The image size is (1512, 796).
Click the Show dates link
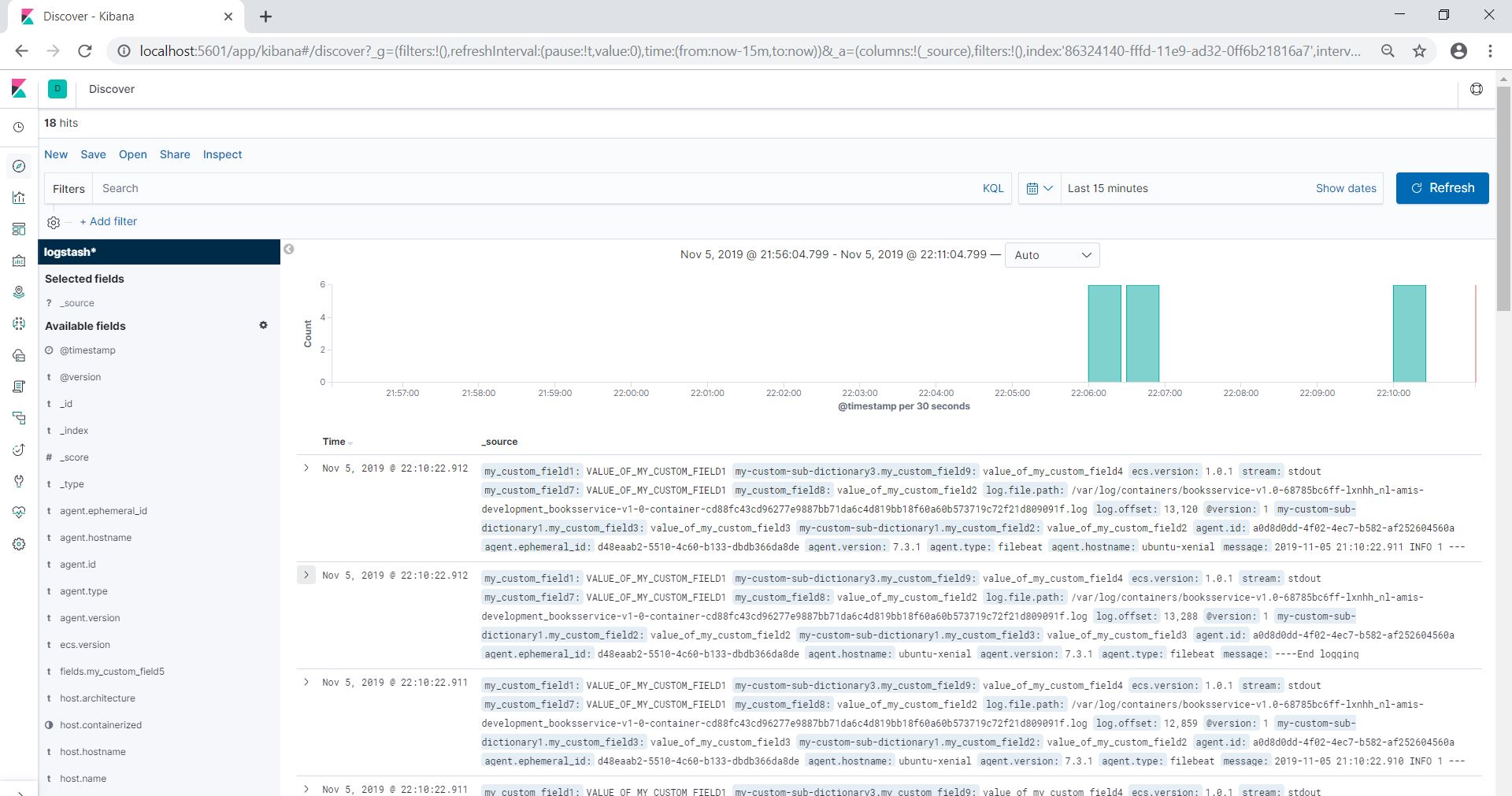coord(1345,188)
